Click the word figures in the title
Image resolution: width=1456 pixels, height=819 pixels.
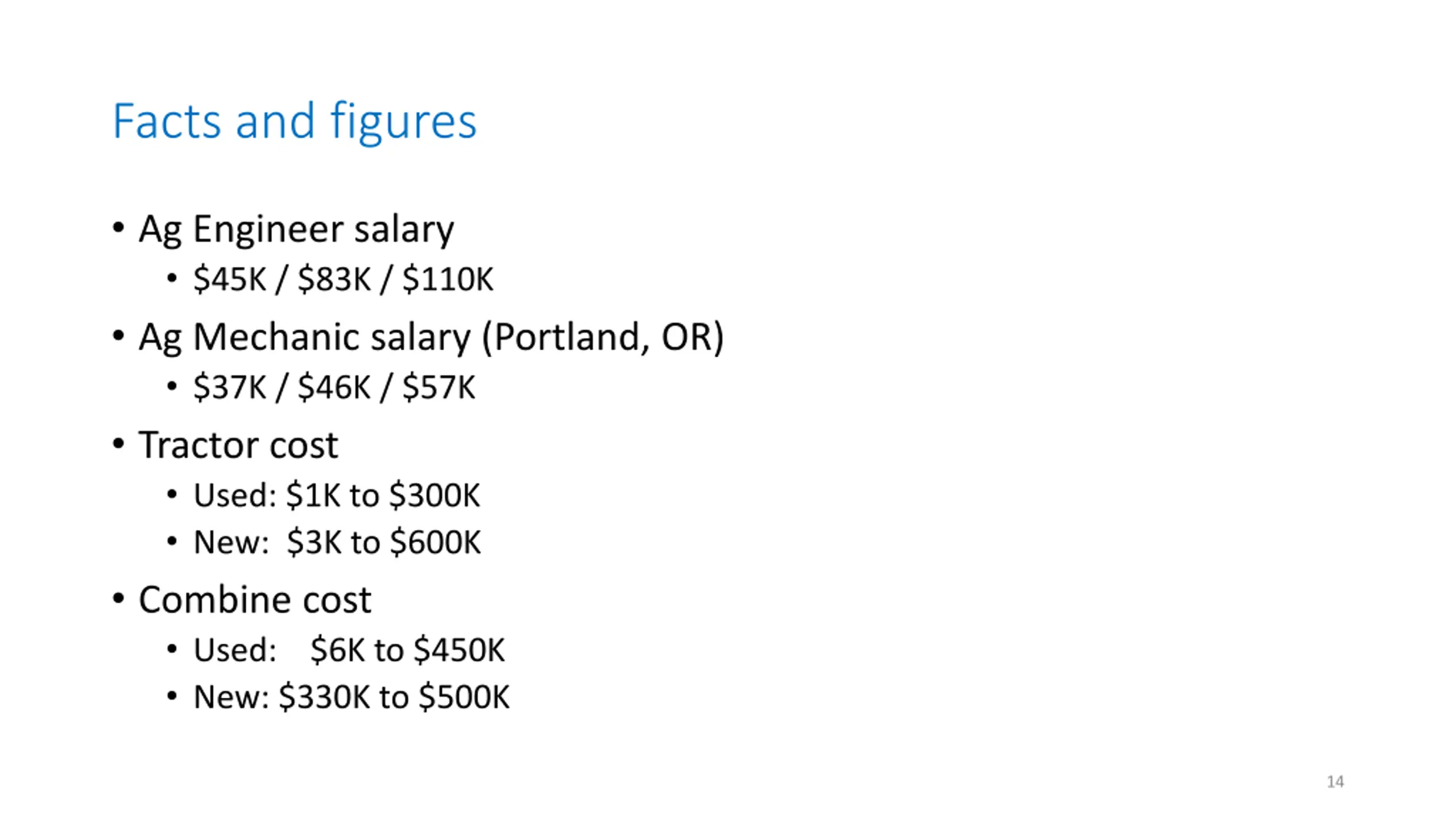pos(403,122)
